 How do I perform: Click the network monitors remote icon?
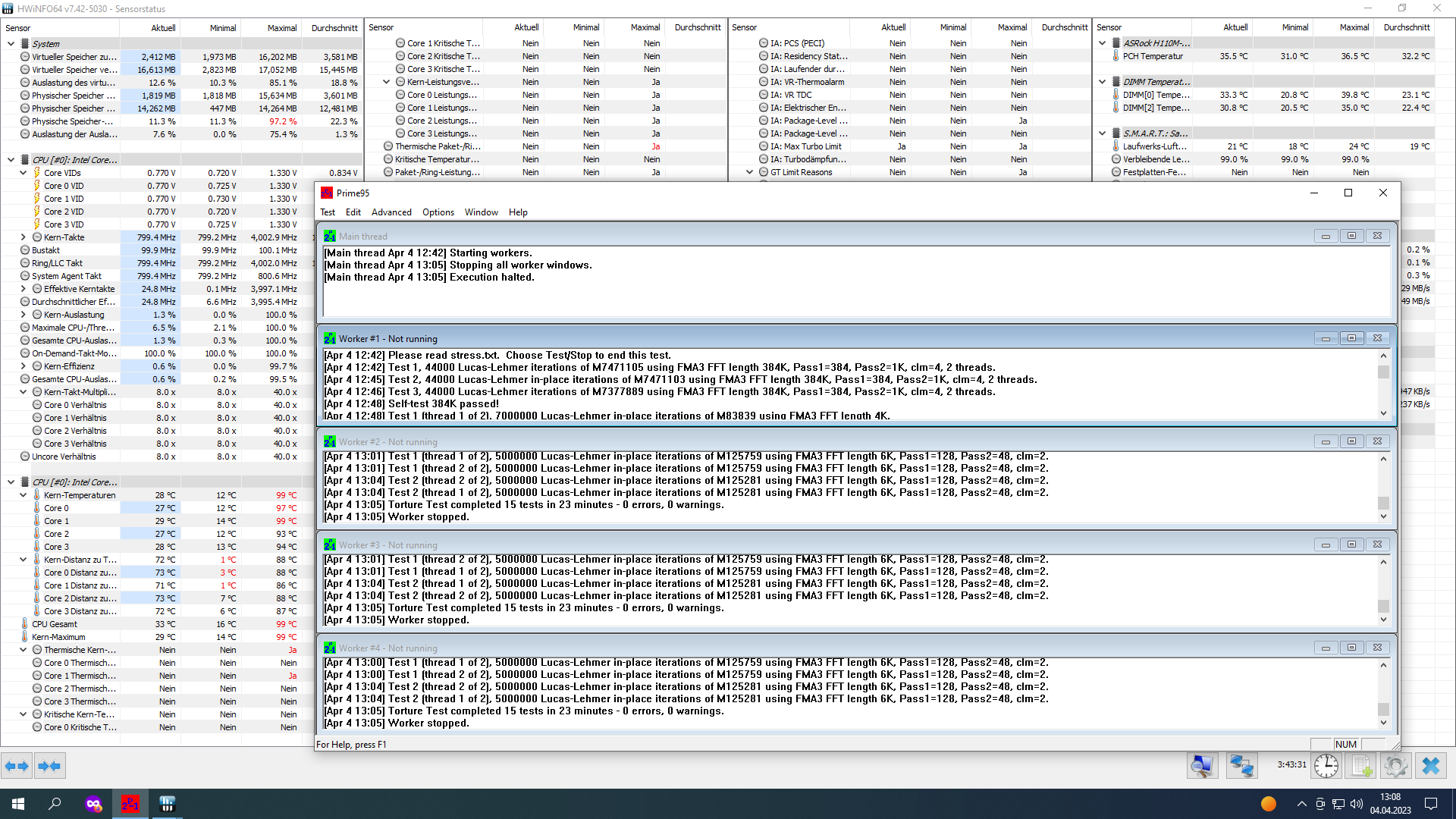click(x=1241, y=766)
